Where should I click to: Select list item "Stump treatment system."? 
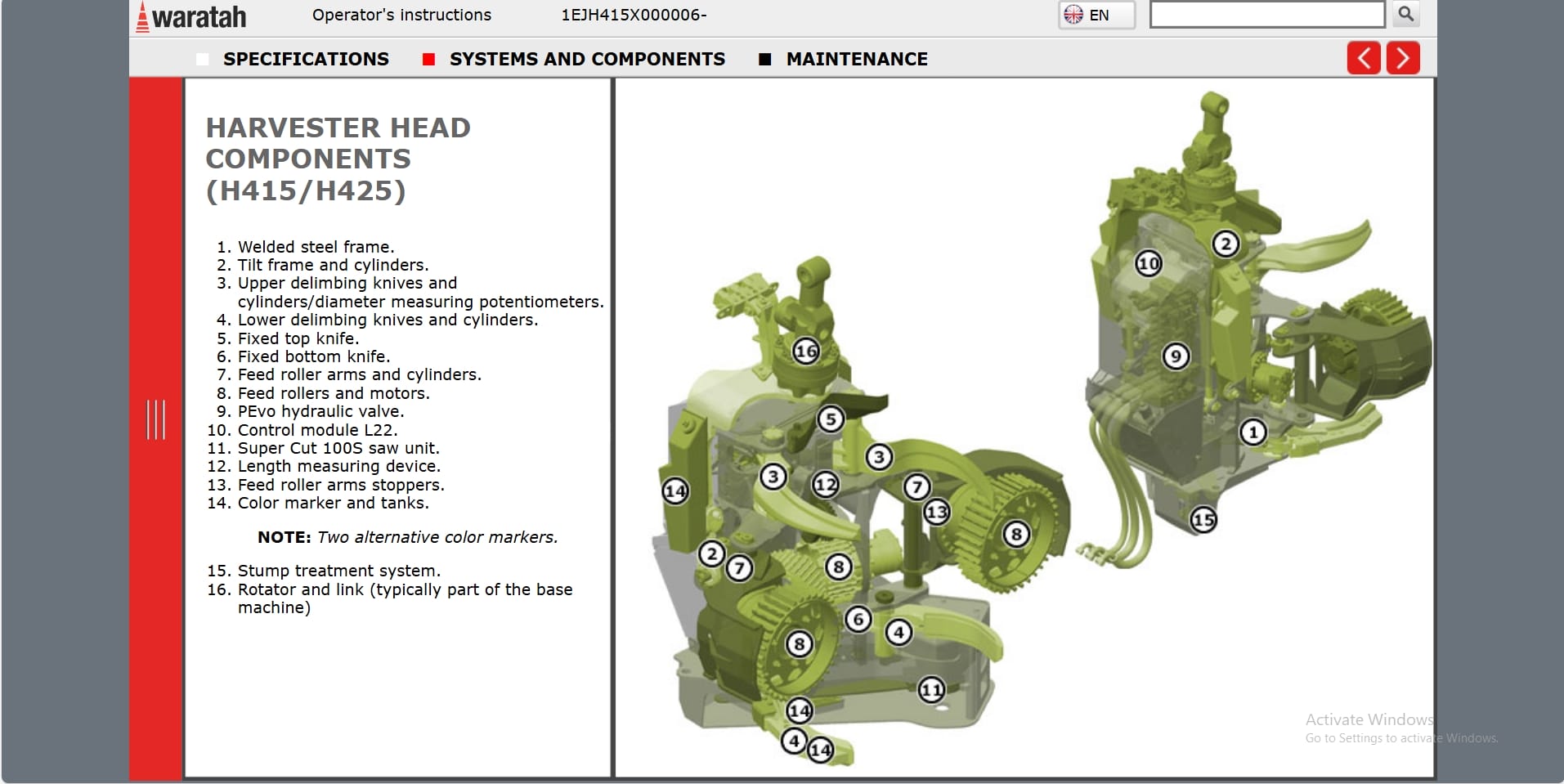click(339, 571)
